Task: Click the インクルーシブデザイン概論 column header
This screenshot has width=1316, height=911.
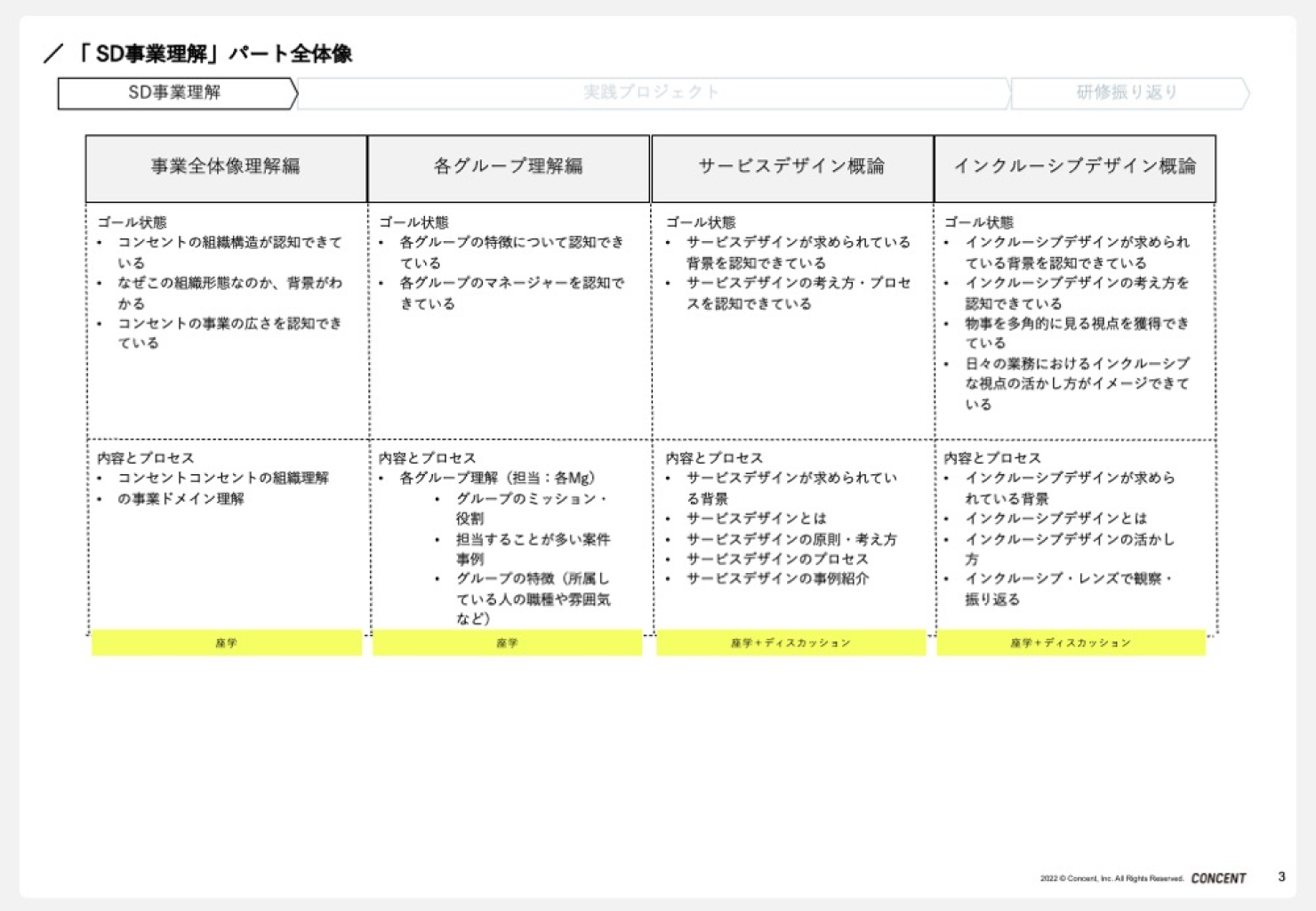Action: 1075,168
